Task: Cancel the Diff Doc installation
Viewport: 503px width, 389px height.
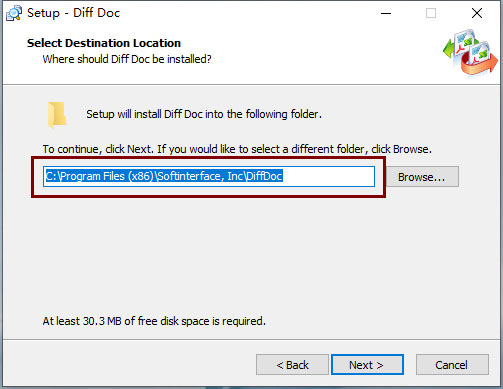Action: 452,365
